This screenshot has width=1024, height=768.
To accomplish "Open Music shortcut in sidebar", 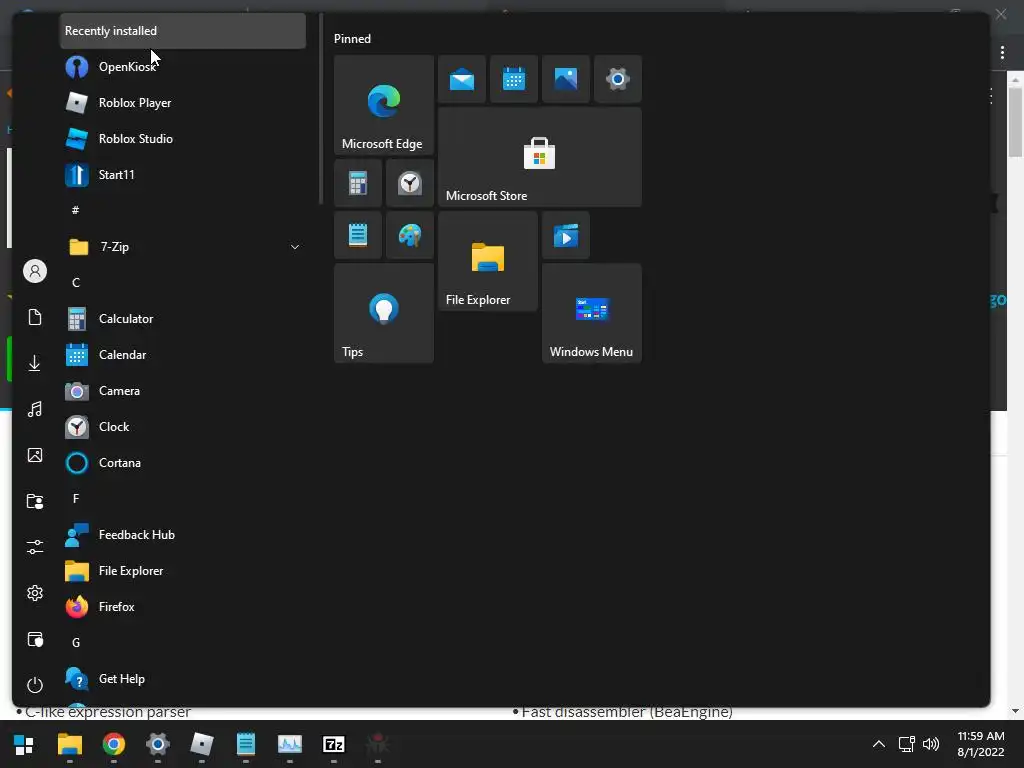I will coord(35,409).
